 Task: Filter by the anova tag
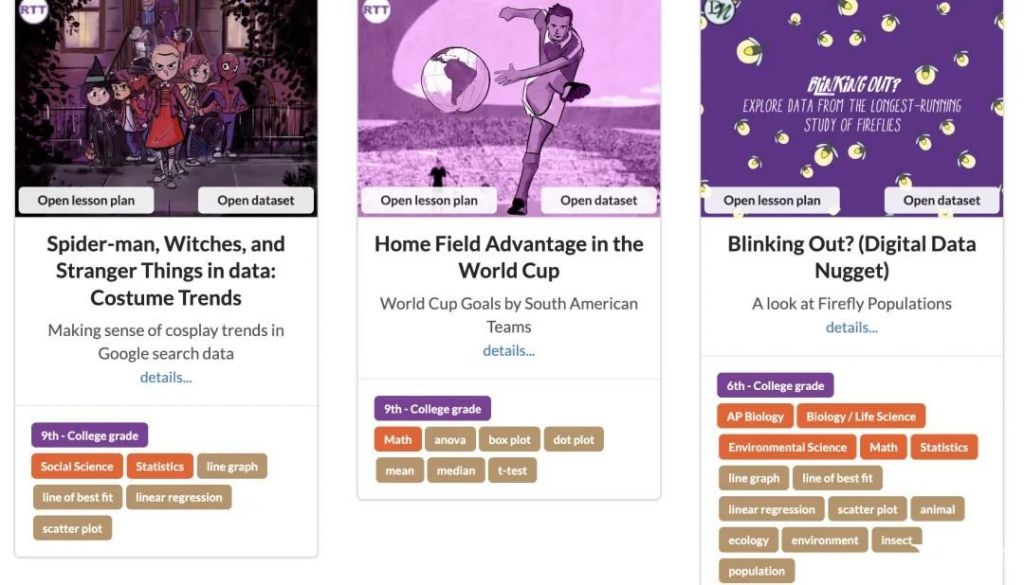450,439
